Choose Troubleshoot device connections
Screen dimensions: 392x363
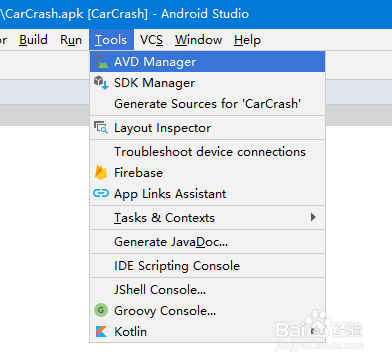pos(207,152)
